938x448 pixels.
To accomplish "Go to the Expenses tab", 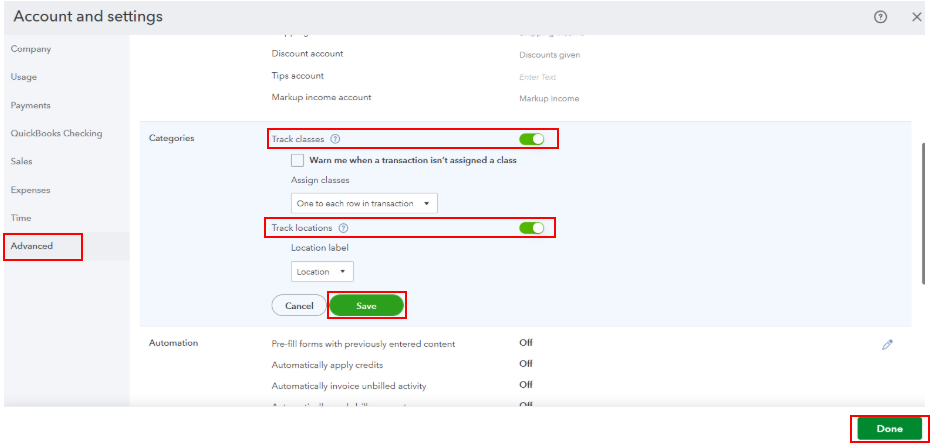I will [30, 190].
